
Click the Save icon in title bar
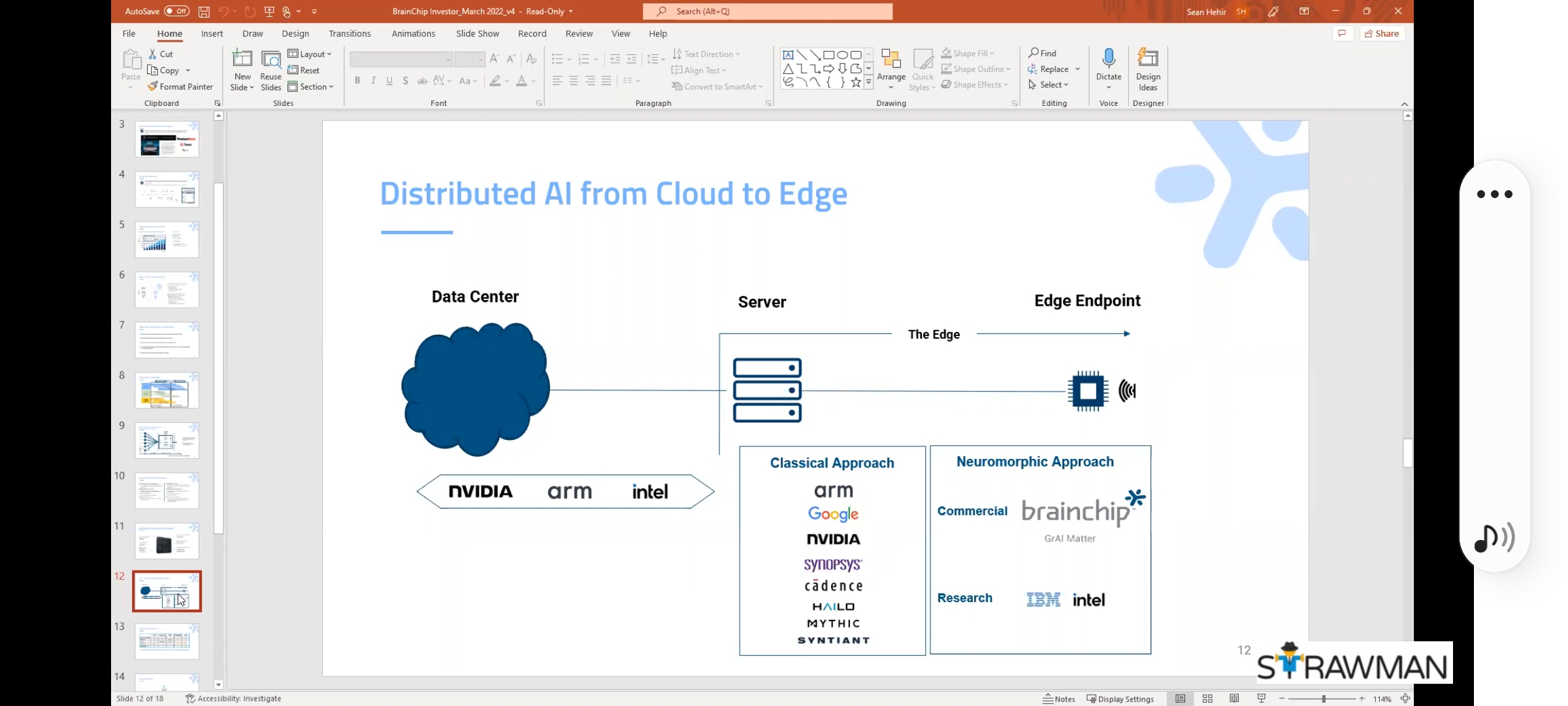(x=204, y=12)
